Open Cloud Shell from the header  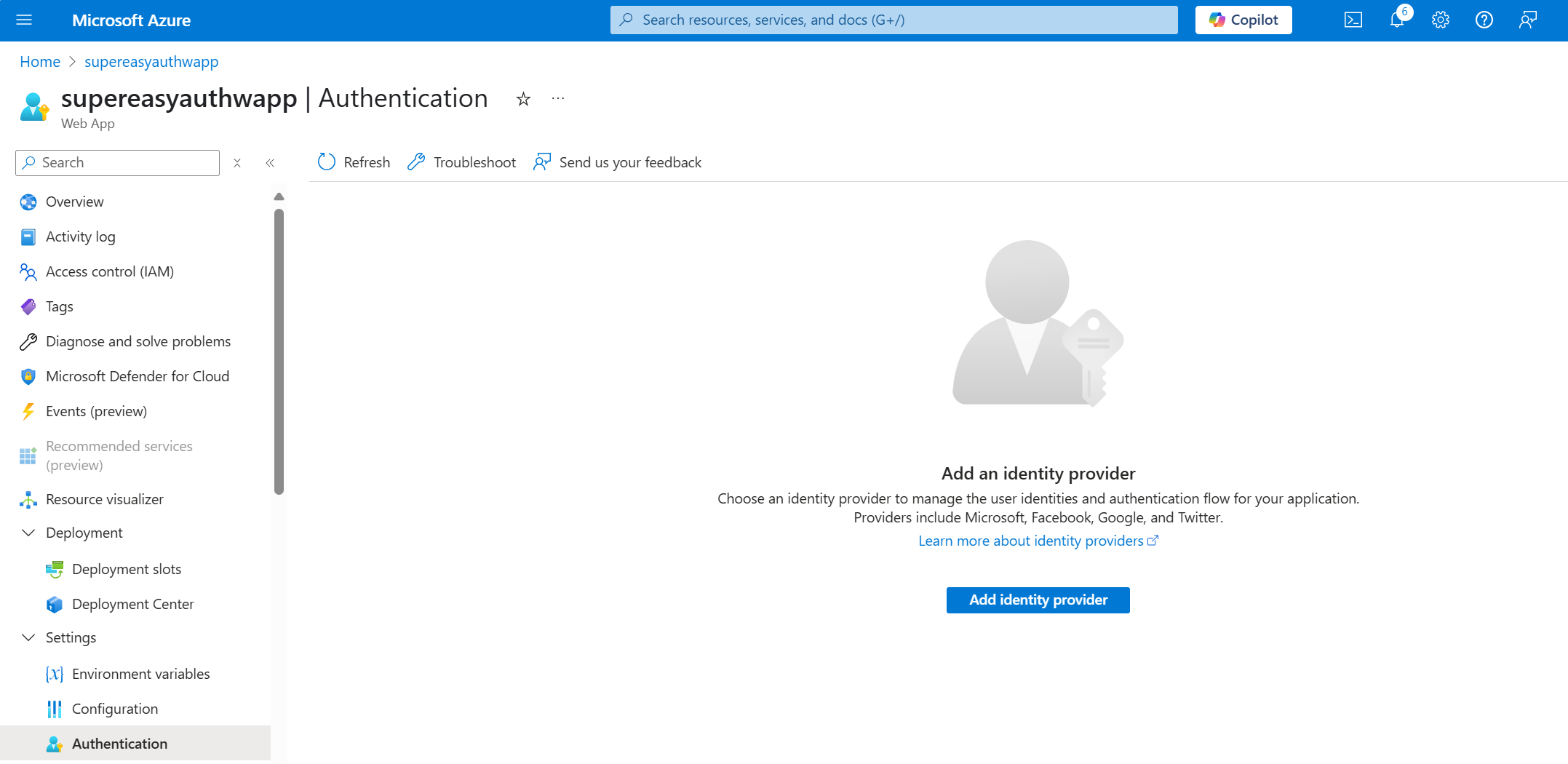click(1353, 20)
